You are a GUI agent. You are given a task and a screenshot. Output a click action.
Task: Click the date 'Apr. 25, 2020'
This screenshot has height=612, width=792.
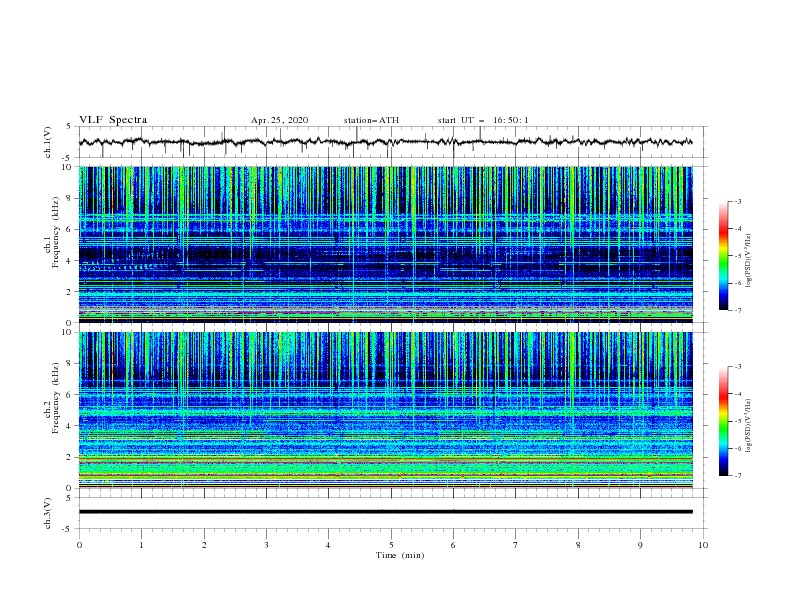279,120
